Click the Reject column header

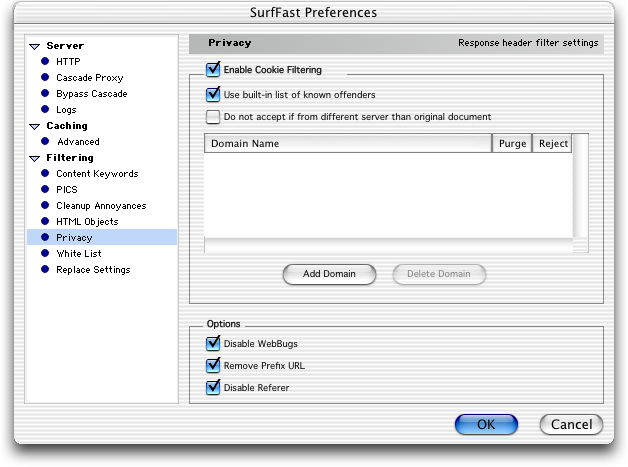coord(553,143)
